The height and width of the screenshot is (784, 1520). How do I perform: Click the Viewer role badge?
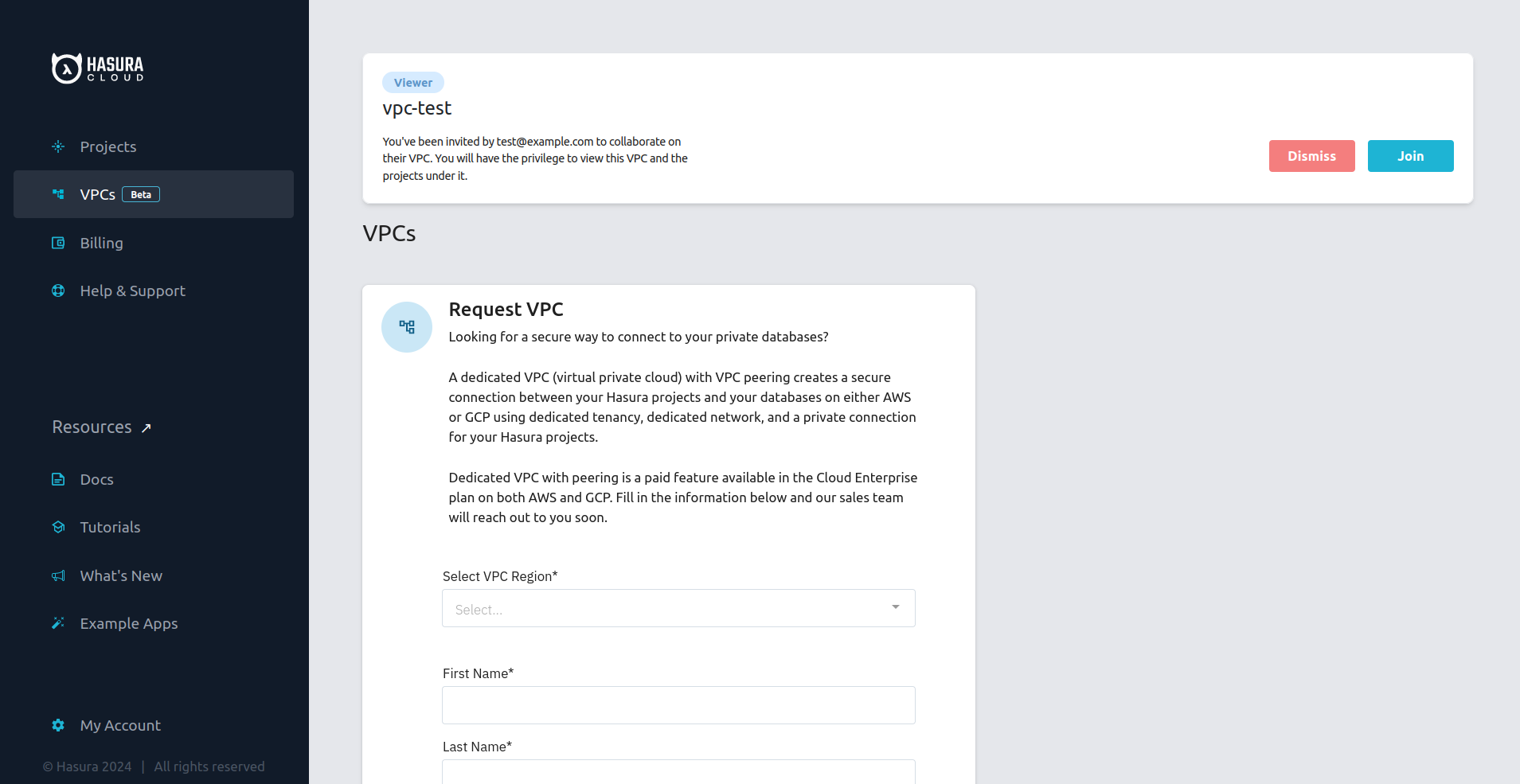click(x=412, y=82)
